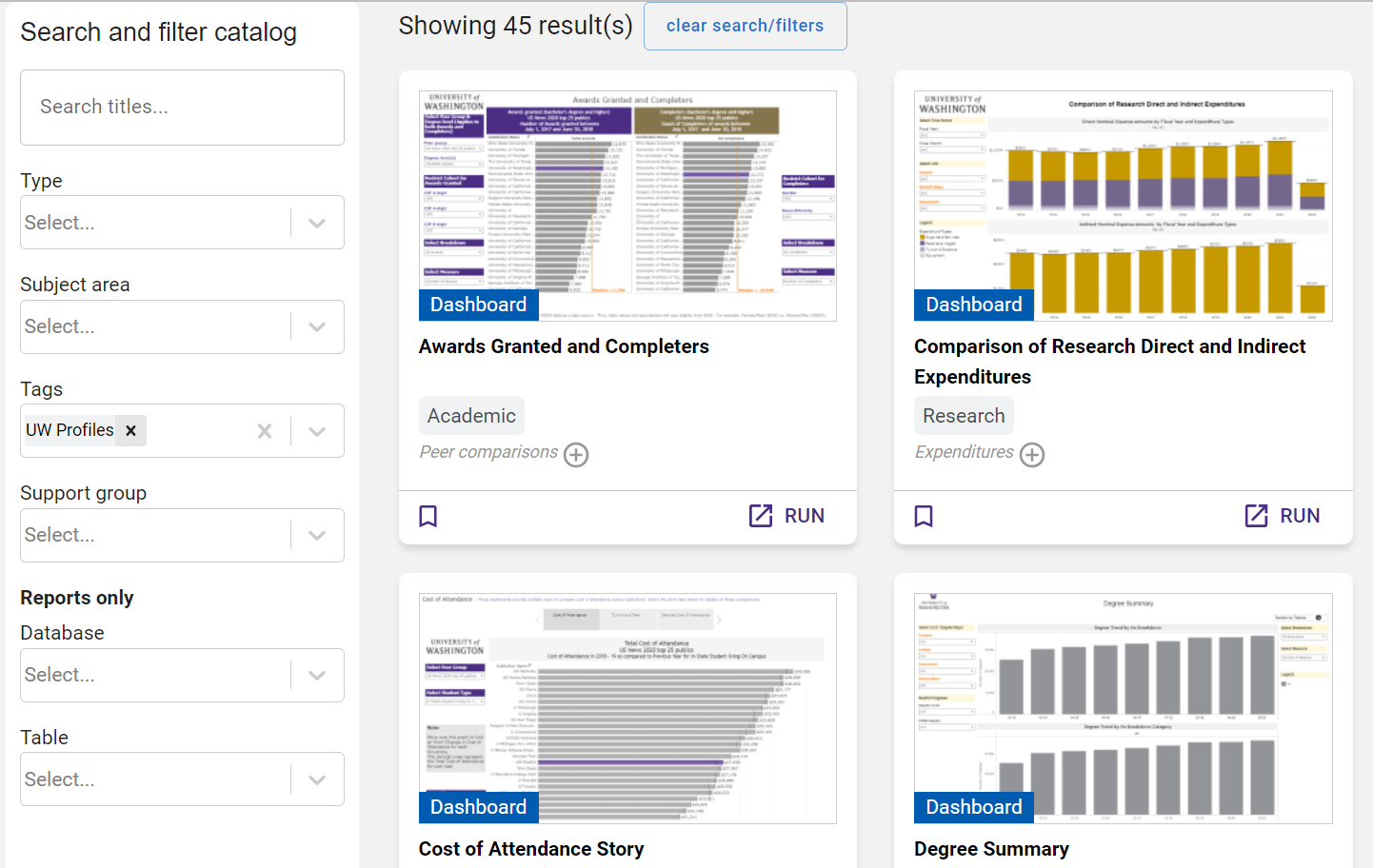1373x868 pixels.
Task: Open the Subject area dropdown
Action: (x=182, y=326)
